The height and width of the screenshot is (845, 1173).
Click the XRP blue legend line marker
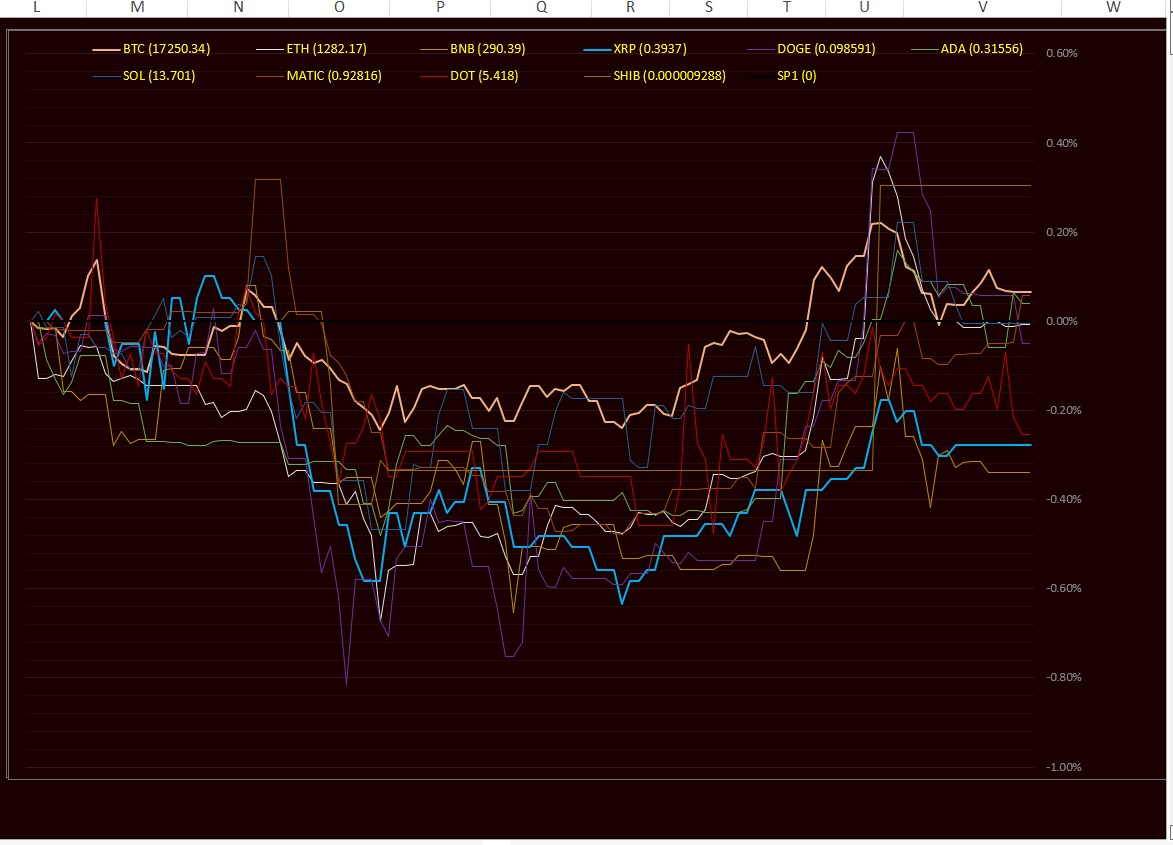pyautogui.click(x=597, y=49)
